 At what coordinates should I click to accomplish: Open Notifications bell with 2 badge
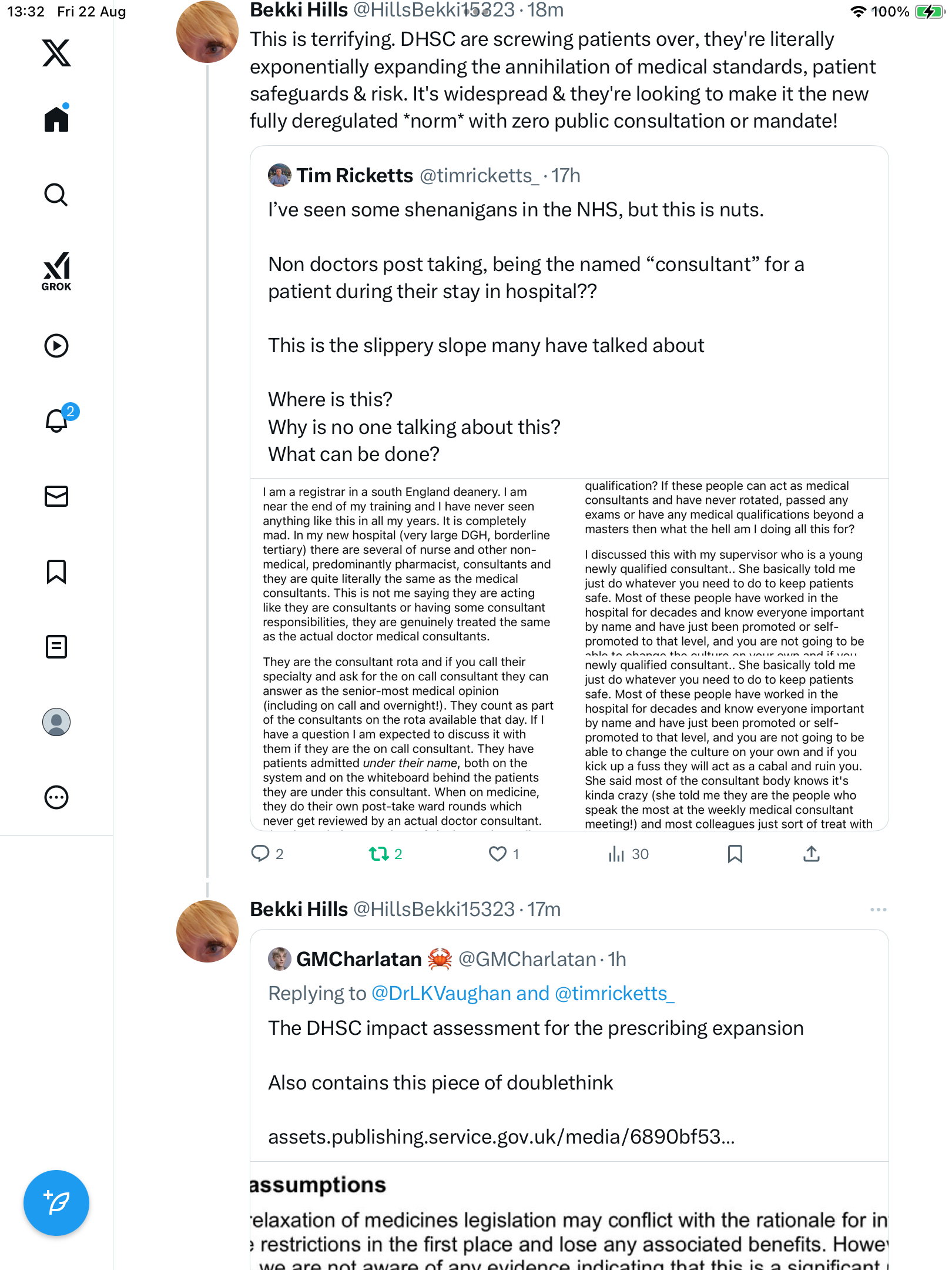[58, 420]
